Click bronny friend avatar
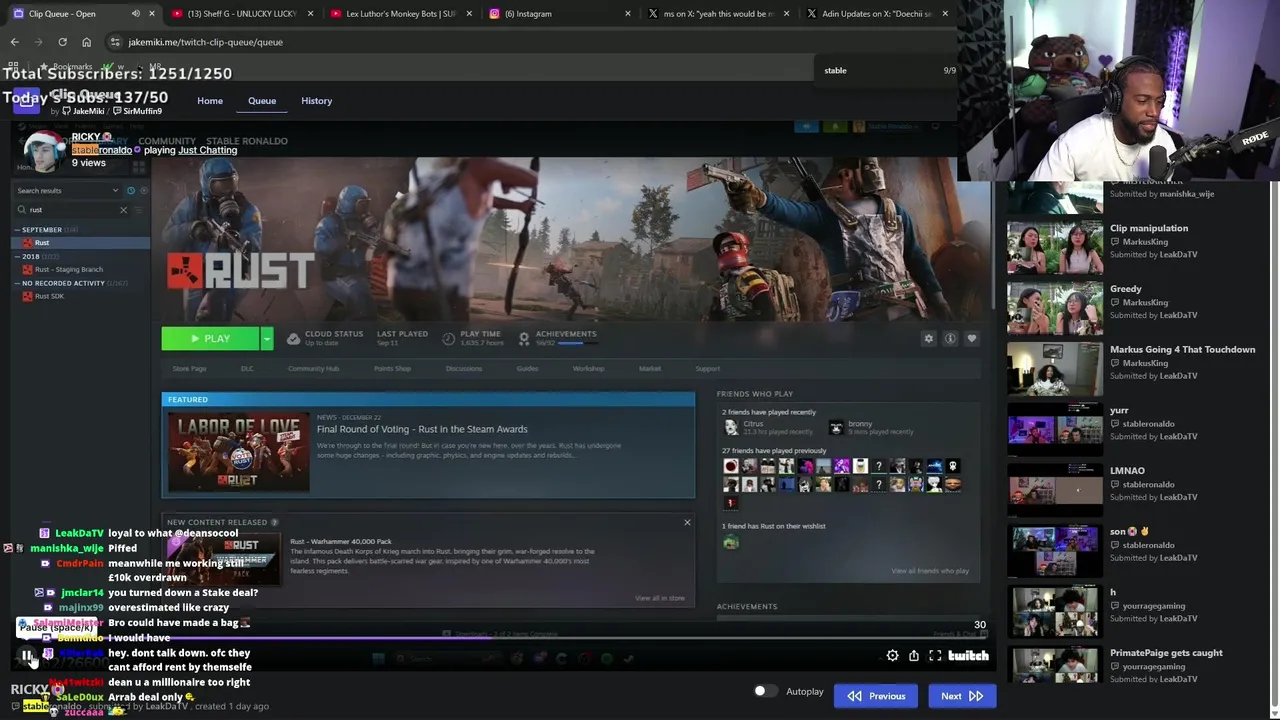Viewport: 1280px width, 720px height. click(836, 428)
